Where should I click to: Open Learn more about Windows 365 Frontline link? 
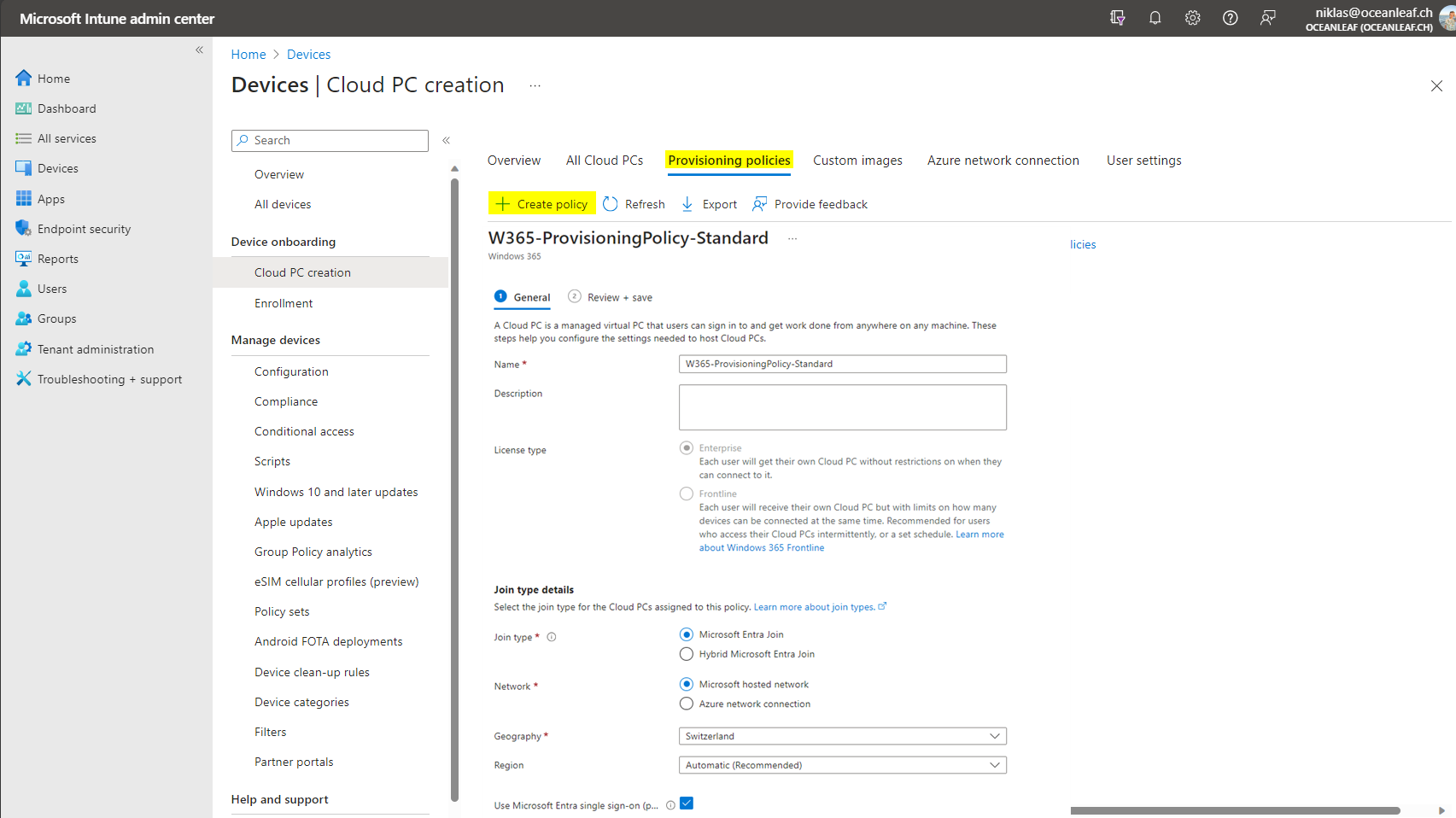click(x=851, y=541)
